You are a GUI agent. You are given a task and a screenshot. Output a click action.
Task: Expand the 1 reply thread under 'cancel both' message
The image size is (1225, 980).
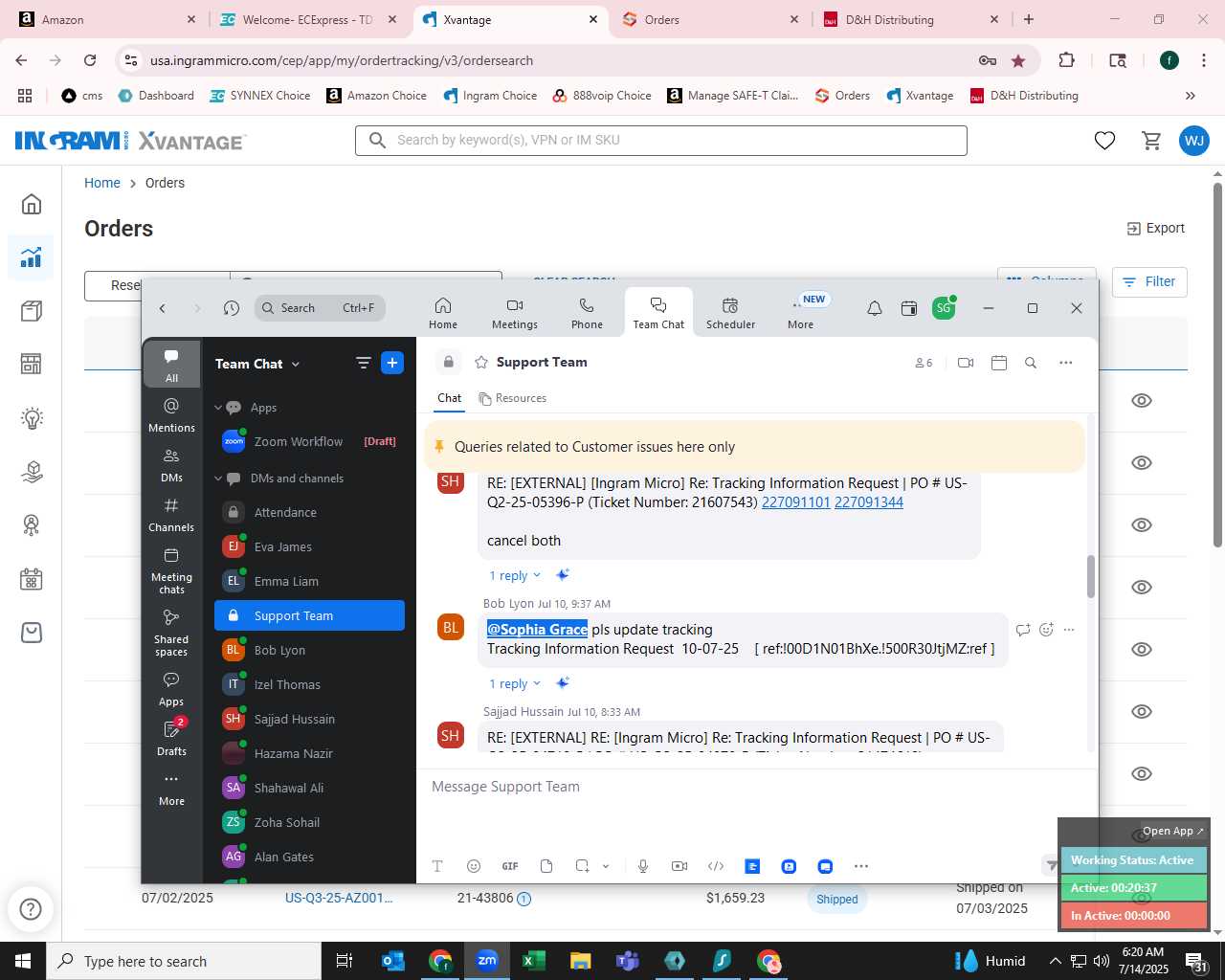515,575
